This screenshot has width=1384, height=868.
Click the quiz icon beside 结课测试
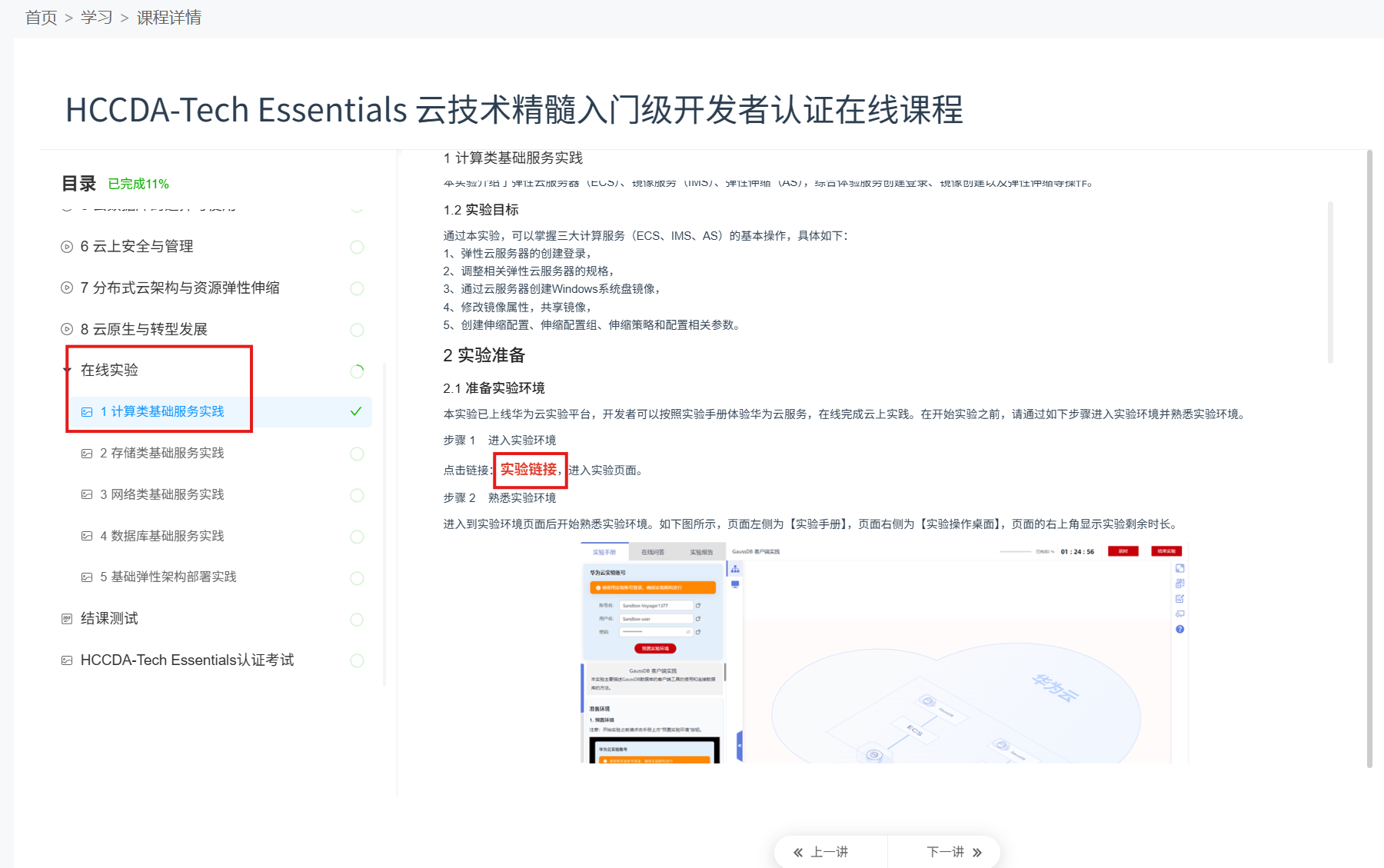67,619
